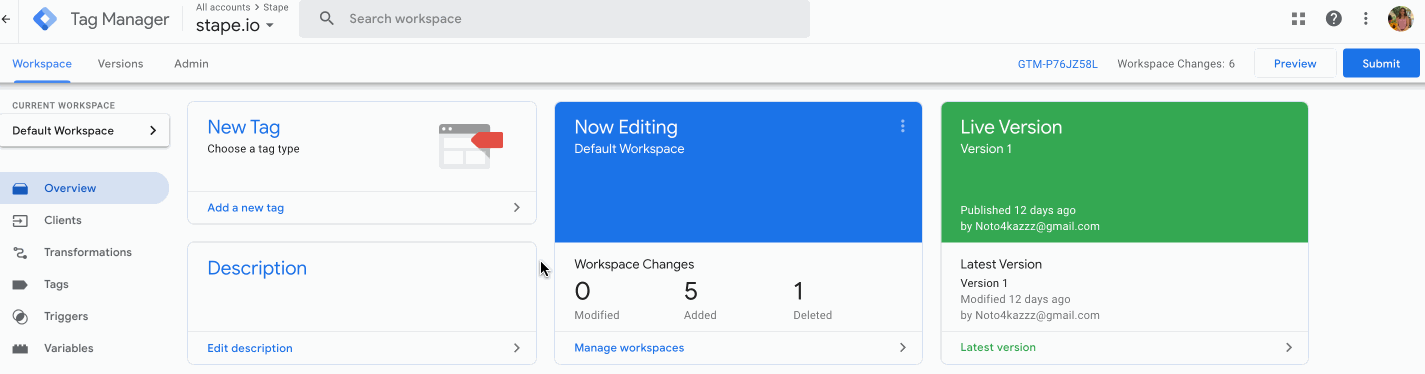Click the GTM-P76JZ58L container ID link
The image size is (1425, 374).
click(1057, 64)
